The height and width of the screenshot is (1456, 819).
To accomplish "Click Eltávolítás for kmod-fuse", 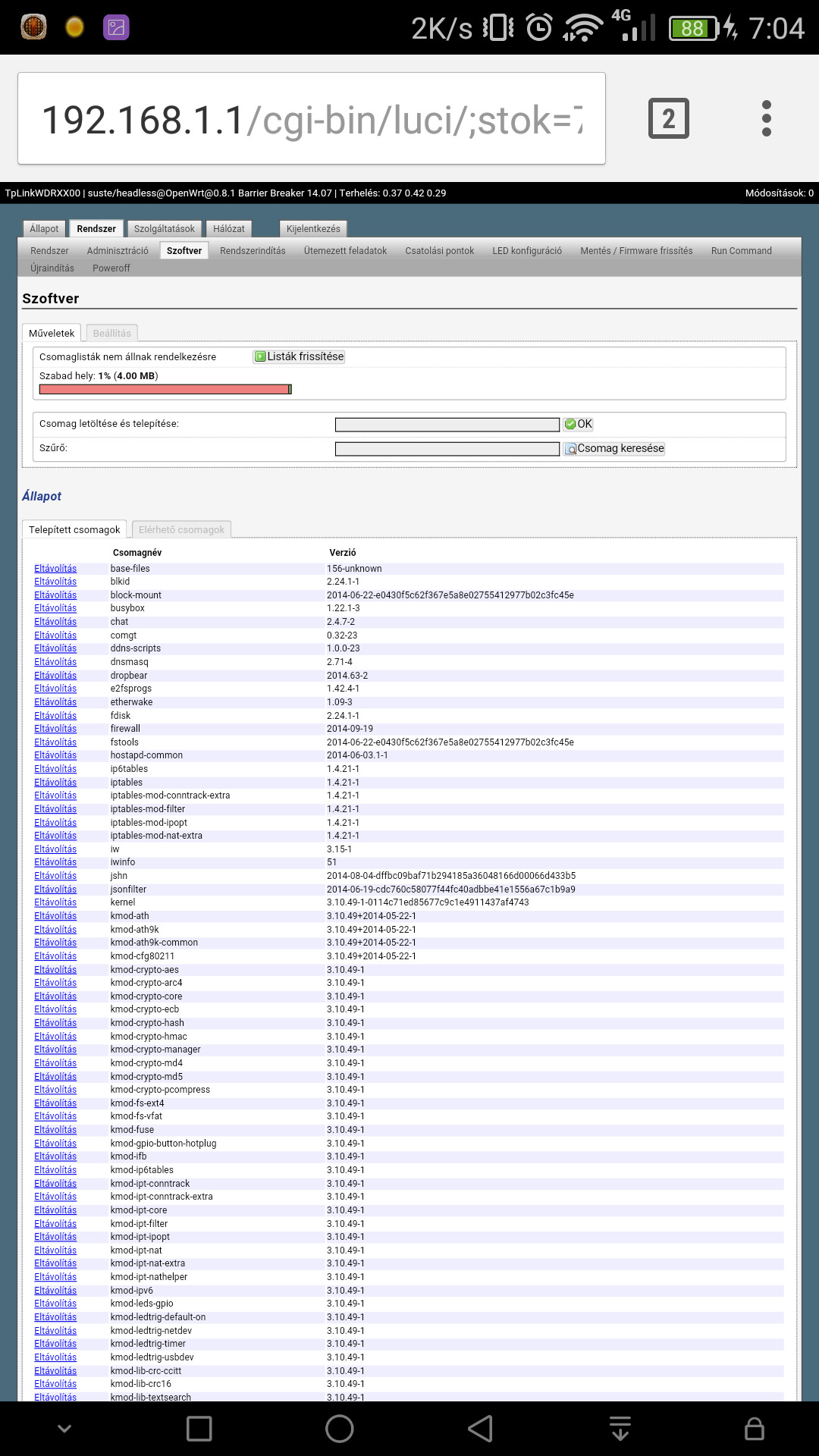I will pyautogui.click(x=55, y=1130).
